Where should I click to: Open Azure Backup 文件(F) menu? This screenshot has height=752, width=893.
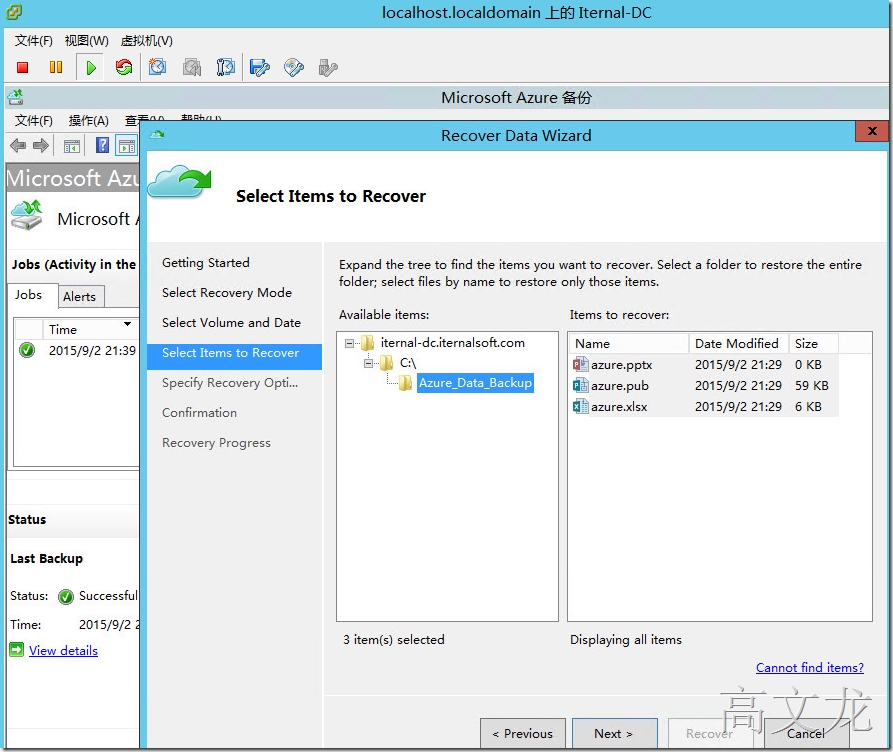[x=34, y=120]
